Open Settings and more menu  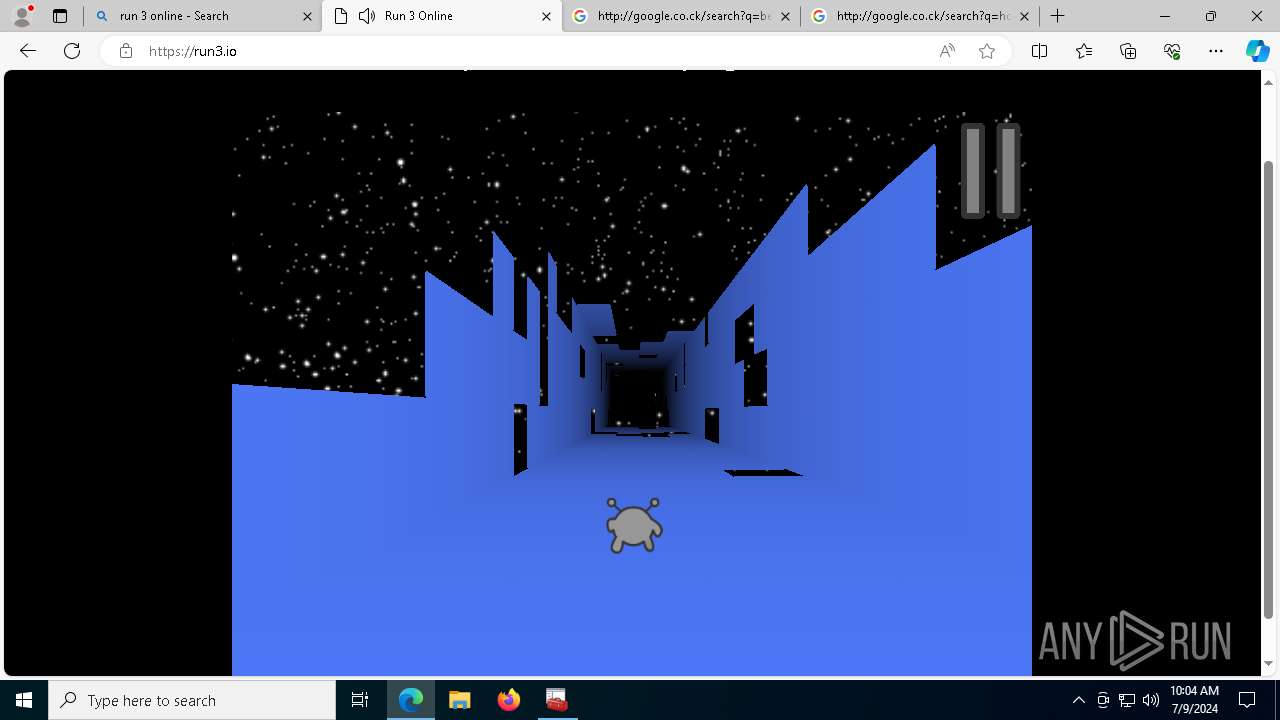pos(1216,51)
